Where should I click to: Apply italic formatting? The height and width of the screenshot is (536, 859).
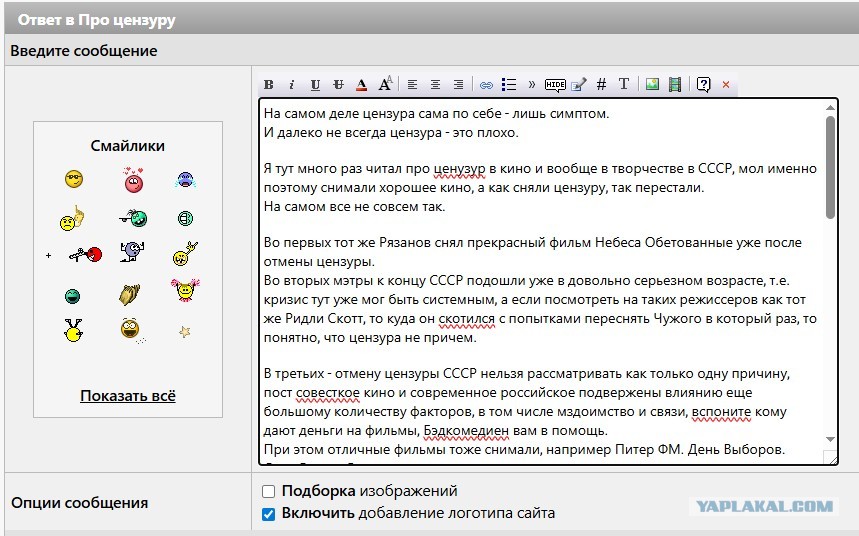pos(291,84)
